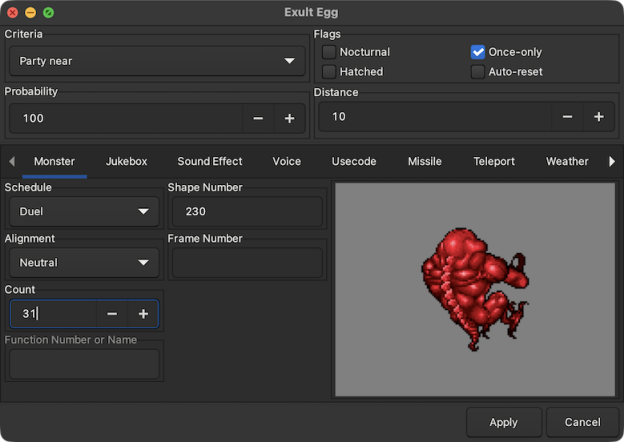Screen dimensions: 624x442
Task: Tick the Hatched checkbox
Action: (329, 72)
